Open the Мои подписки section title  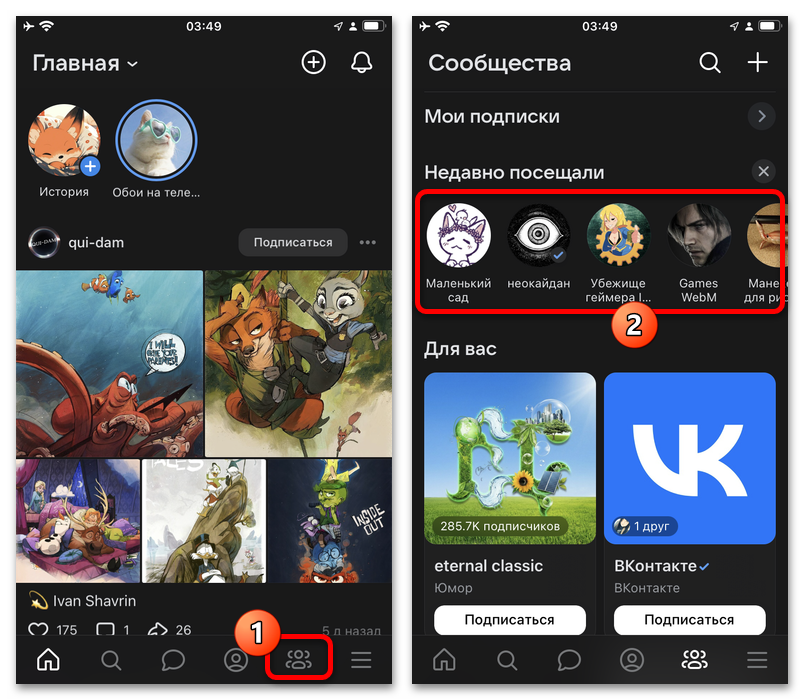coord(492,116)
